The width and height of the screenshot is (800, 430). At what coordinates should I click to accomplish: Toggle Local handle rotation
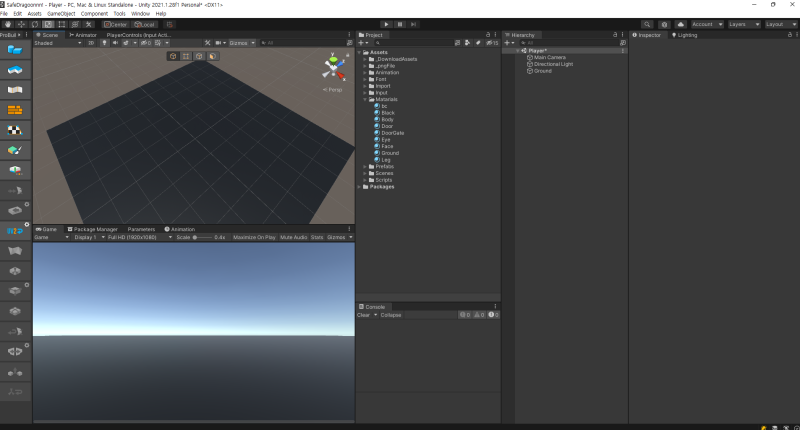tap(144, 24)
